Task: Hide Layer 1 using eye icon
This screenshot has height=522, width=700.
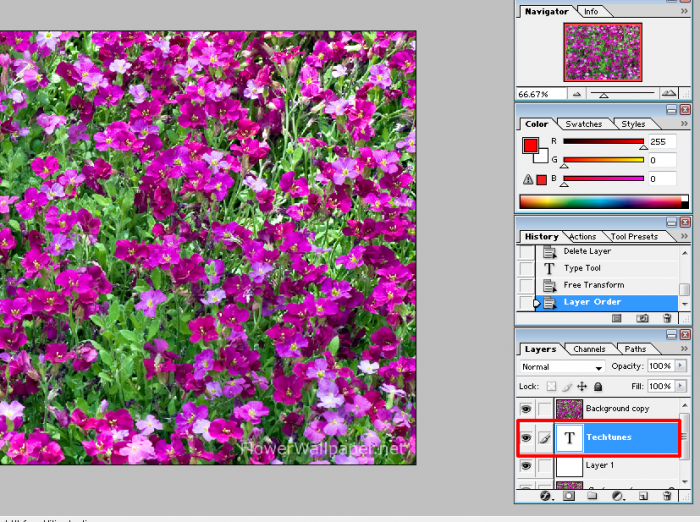Action: coord(526,466)
